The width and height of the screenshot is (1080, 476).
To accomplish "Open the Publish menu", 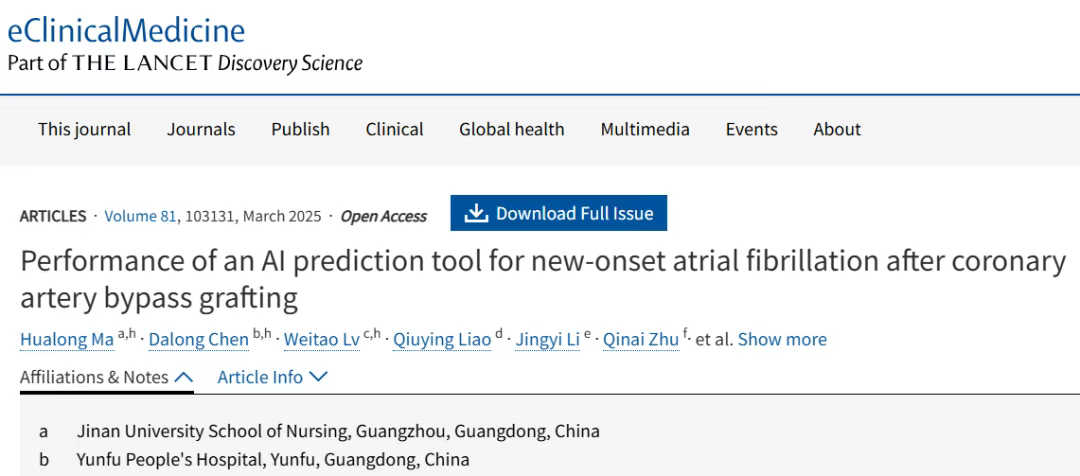I will pos(300,130).
